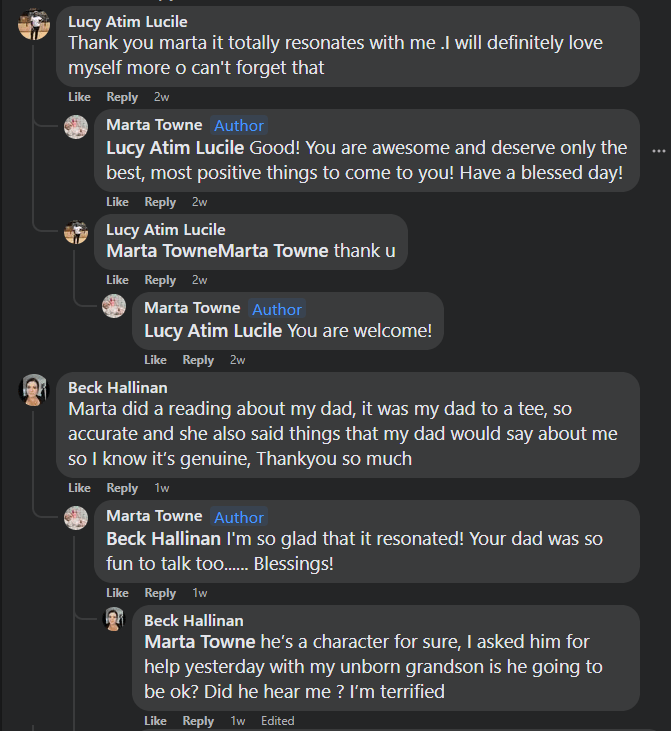Reply to Beck's "I'm terrified" comment
The width and height of the screenshot is (671, 731).
[198, 721]
